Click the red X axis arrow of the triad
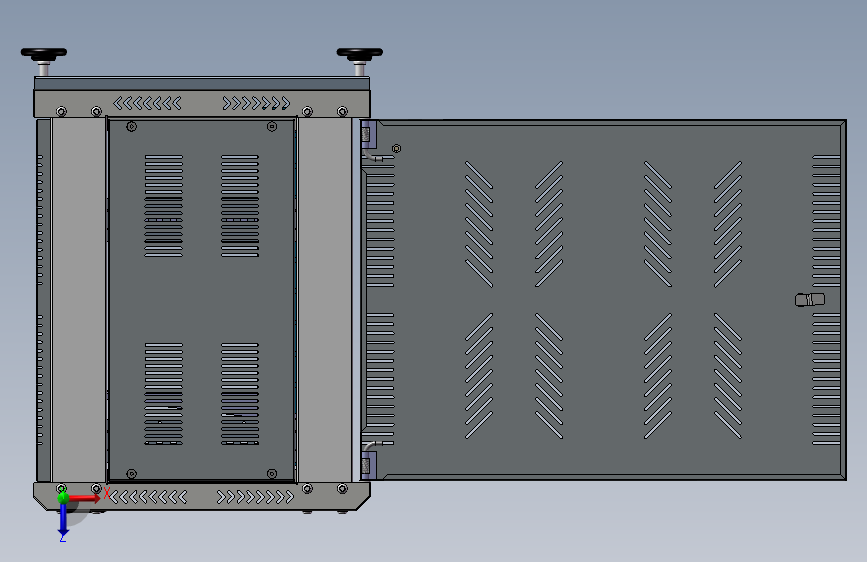Viewport: 867px width, 562px height. (x=84, y=498)
